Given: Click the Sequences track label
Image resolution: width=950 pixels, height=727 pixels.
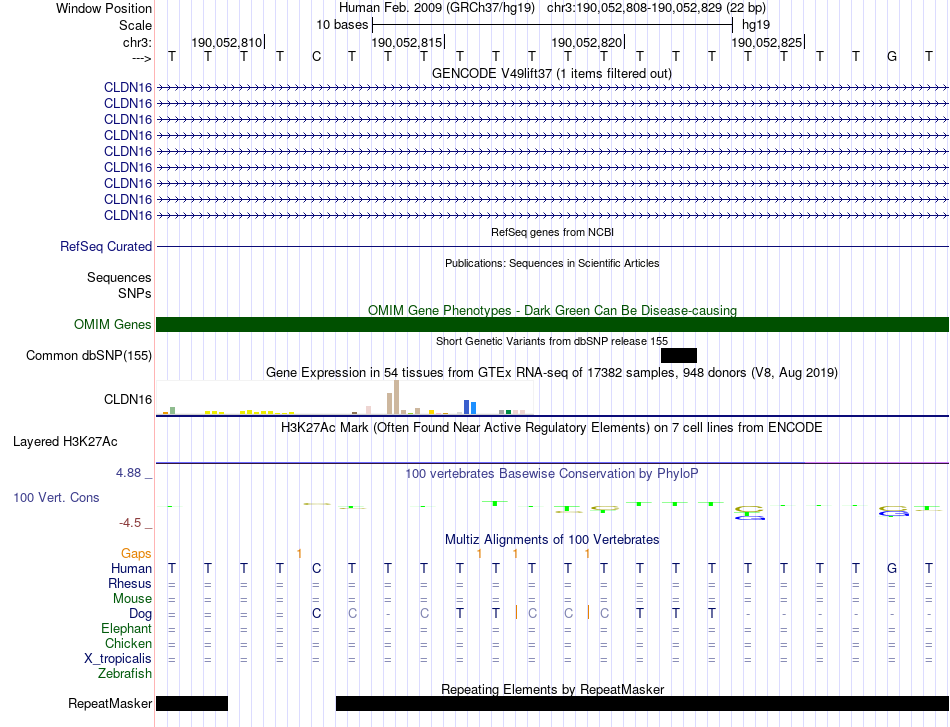Looking at the screenshot, I should tap(119, 277).
